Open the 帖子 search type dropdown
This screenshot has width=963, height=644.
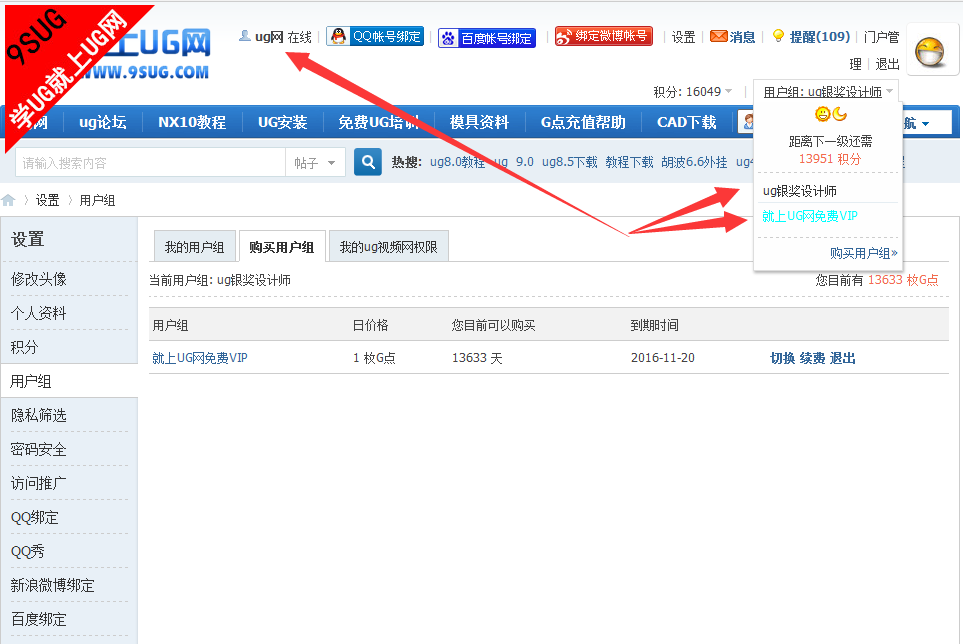pos(314,163)
